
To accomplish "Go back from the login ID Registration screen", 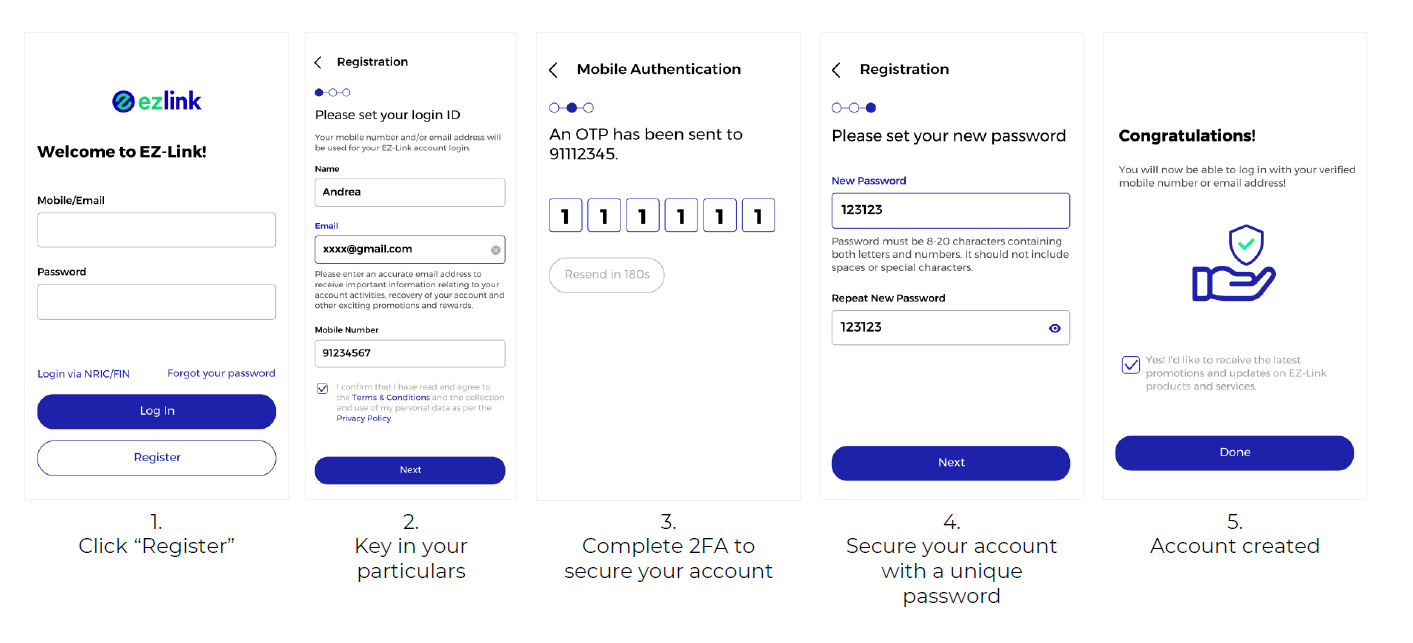I will (318, 62).
